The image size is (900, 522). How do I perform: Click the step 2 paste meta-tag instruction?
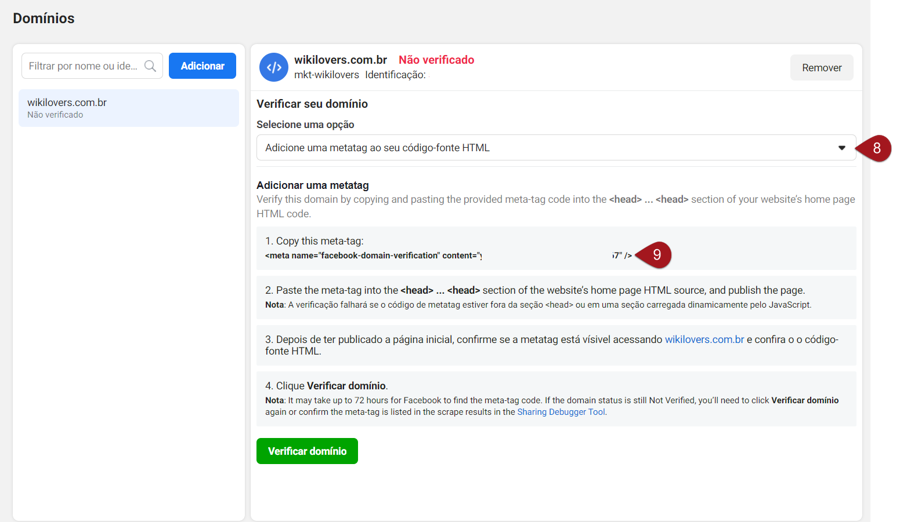click(535, 290)
